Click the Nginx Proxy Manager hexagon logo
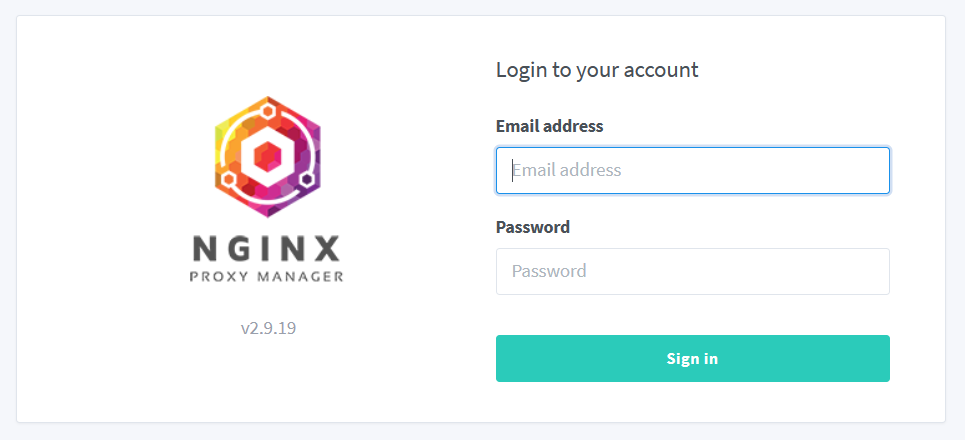Viewport: 965px width, 440px height. pyautogui.click(x=266, y=155)
